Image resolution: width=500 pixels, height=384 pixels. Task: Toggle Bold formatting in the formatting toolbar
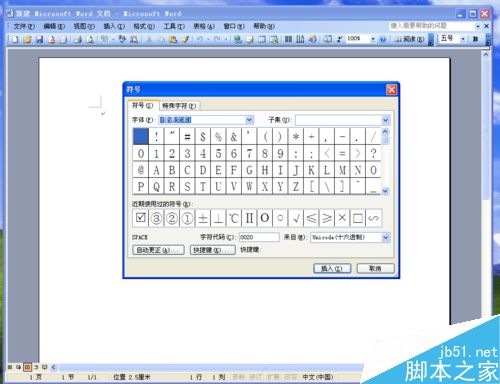point(475,39)
